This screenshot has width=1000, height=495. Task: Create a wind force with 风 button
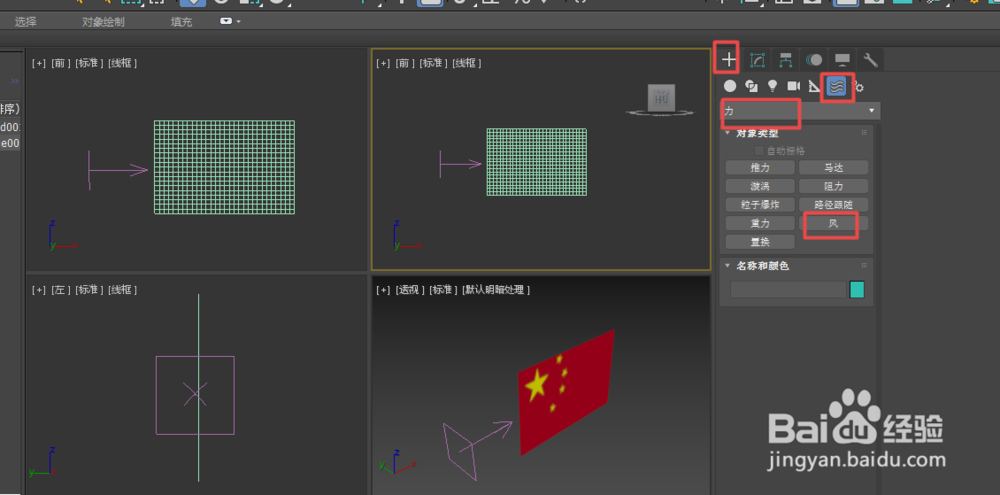pyautogui.click(x=834, y=224)
